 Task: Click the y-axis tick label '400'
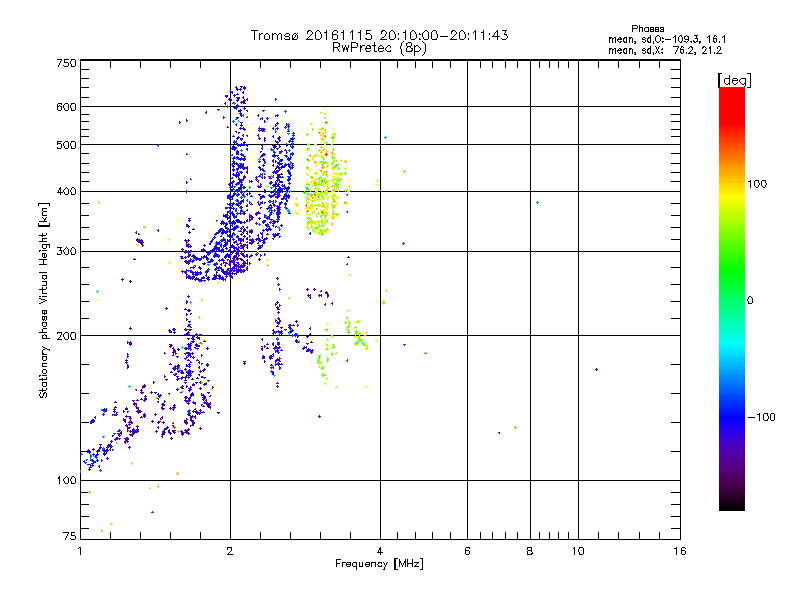(66, 192)
